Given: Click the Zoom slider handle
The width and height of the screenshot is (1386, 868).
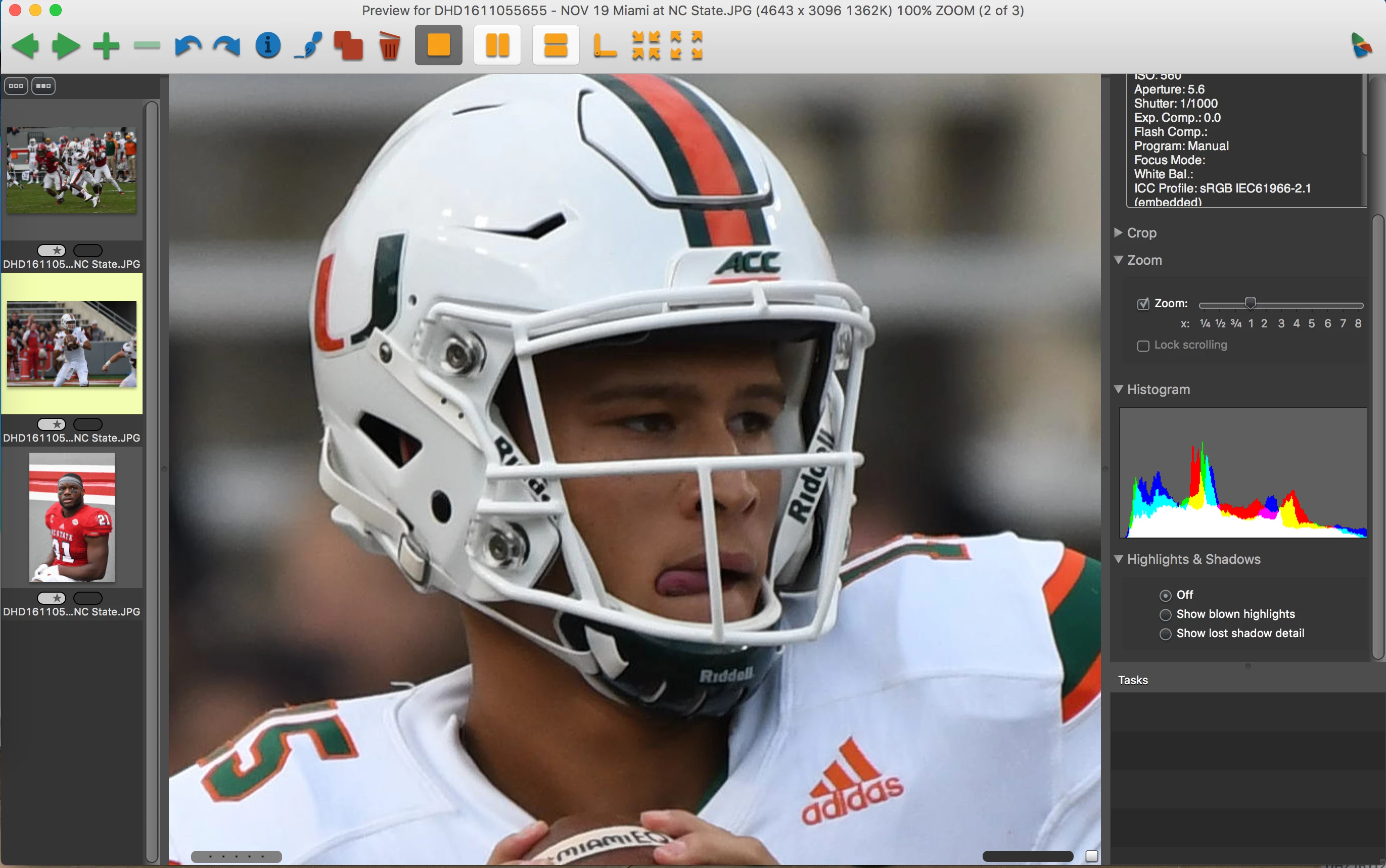Looking at the screenshot, I should (1250, 303).
